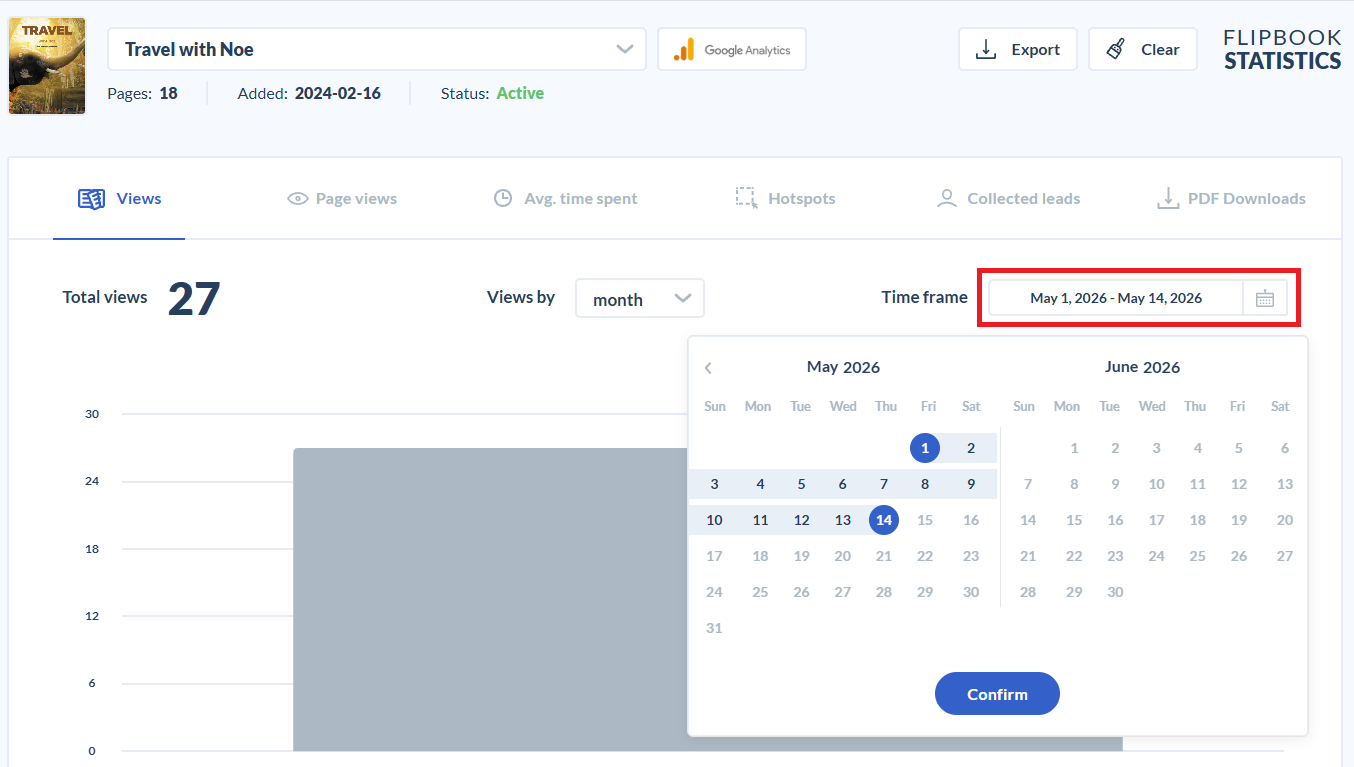Image resolution: width=1354 pixels, height=767 pixels.
Task: Open the Avg. time spent tab
Action: click(x=566, y=198)
